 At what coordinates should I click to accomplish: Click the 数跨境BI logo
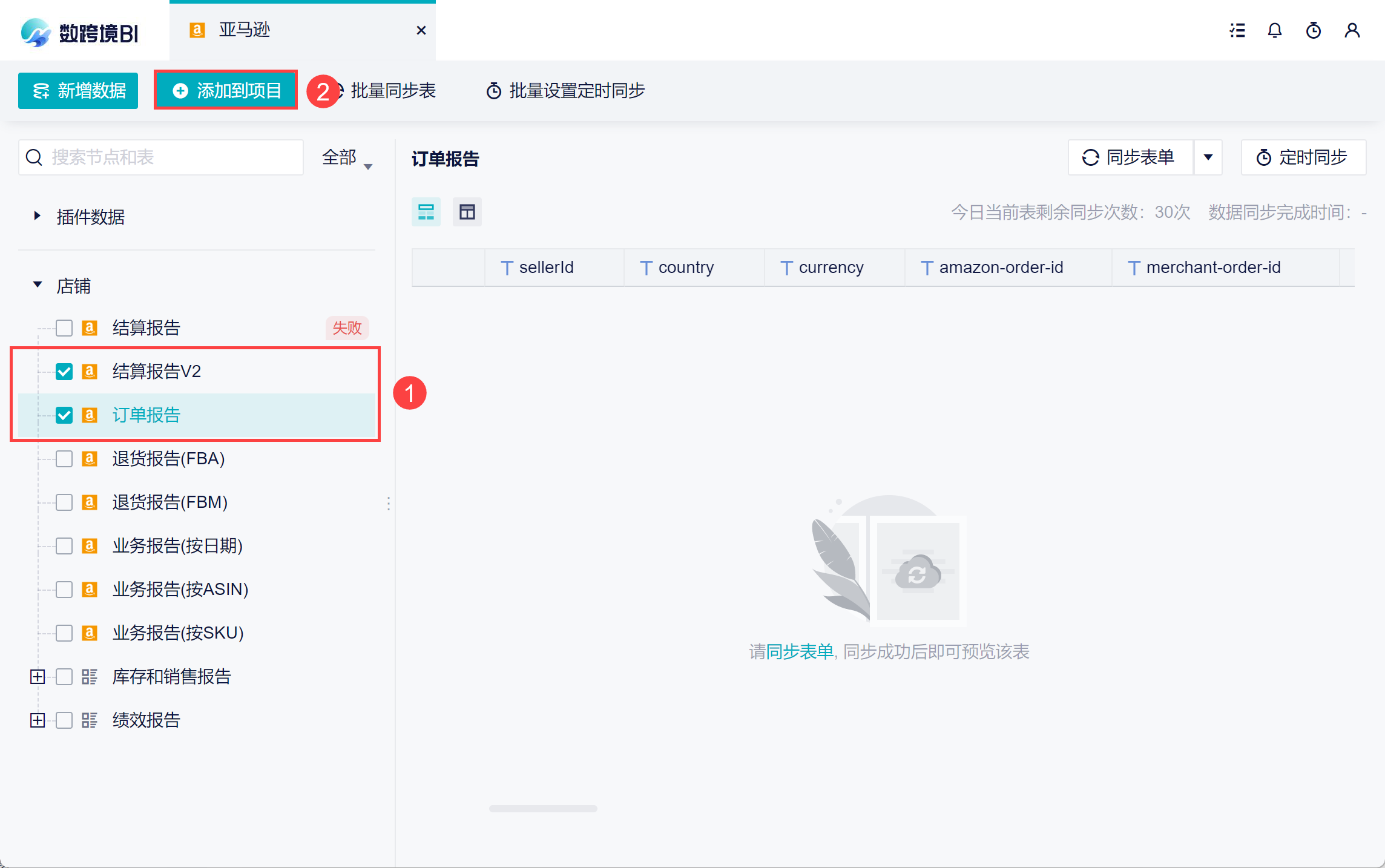click(x=79, y=32)
